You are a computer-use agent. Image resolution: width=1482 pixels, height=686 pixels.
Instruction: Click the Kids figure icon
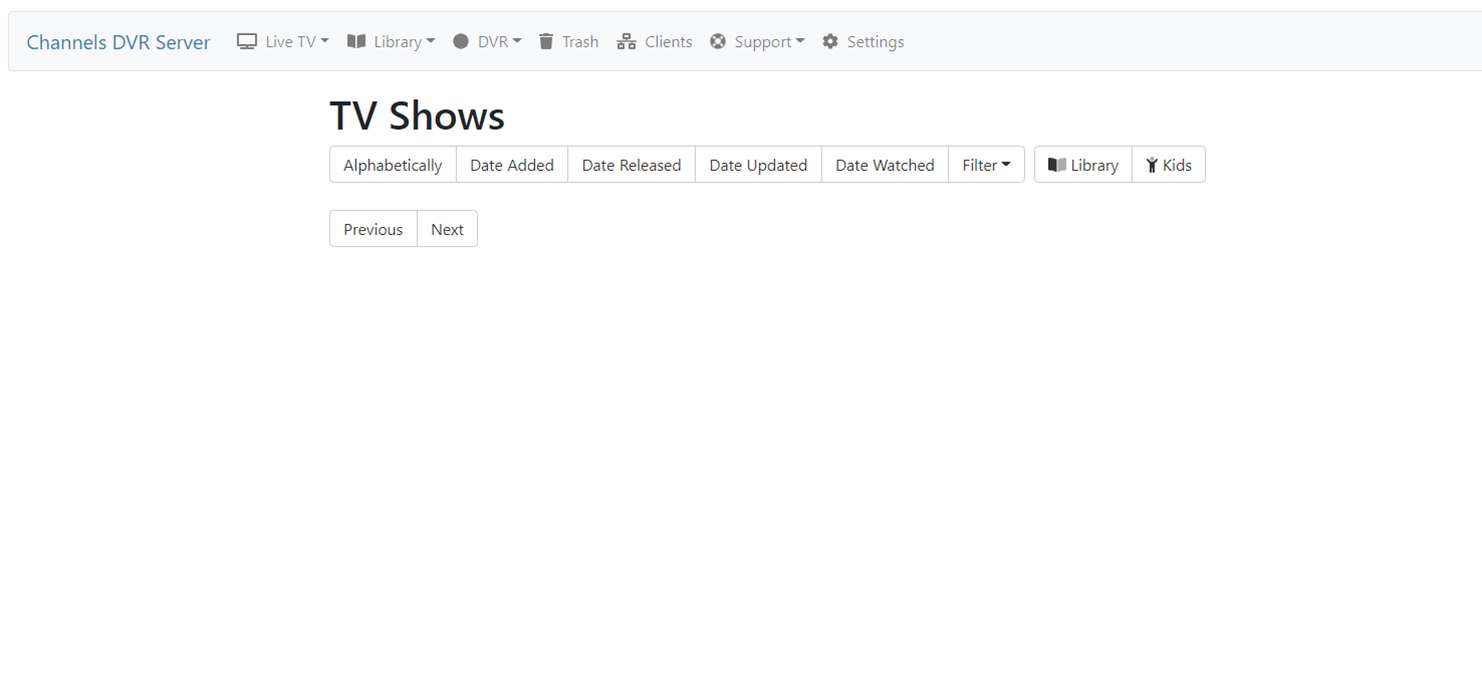pos(1152,165)
